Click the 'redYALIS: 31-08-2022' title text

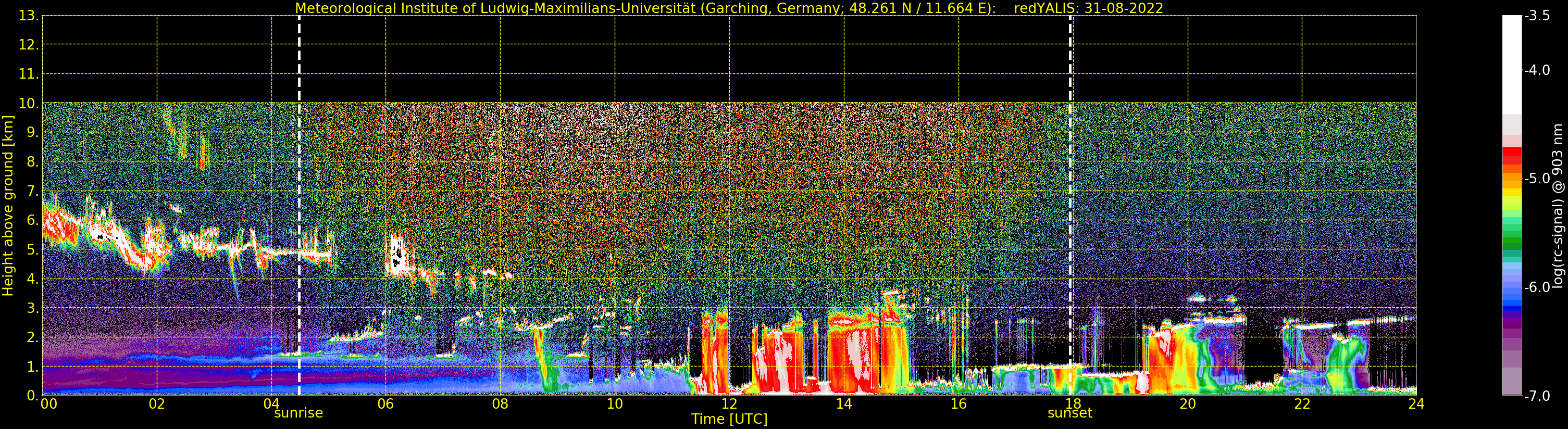pyautogui.click(x=1088, y=8)
